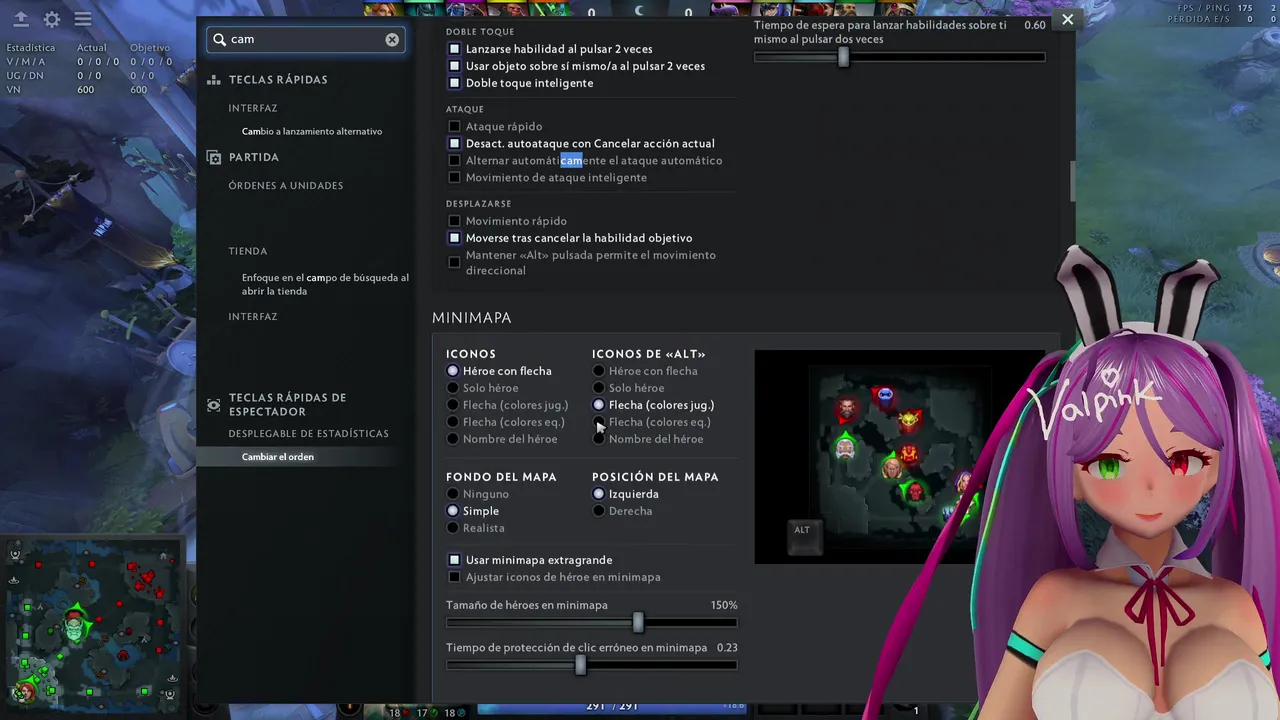
Task: Open the hamburger menu icon
Action: coord(83,19)
